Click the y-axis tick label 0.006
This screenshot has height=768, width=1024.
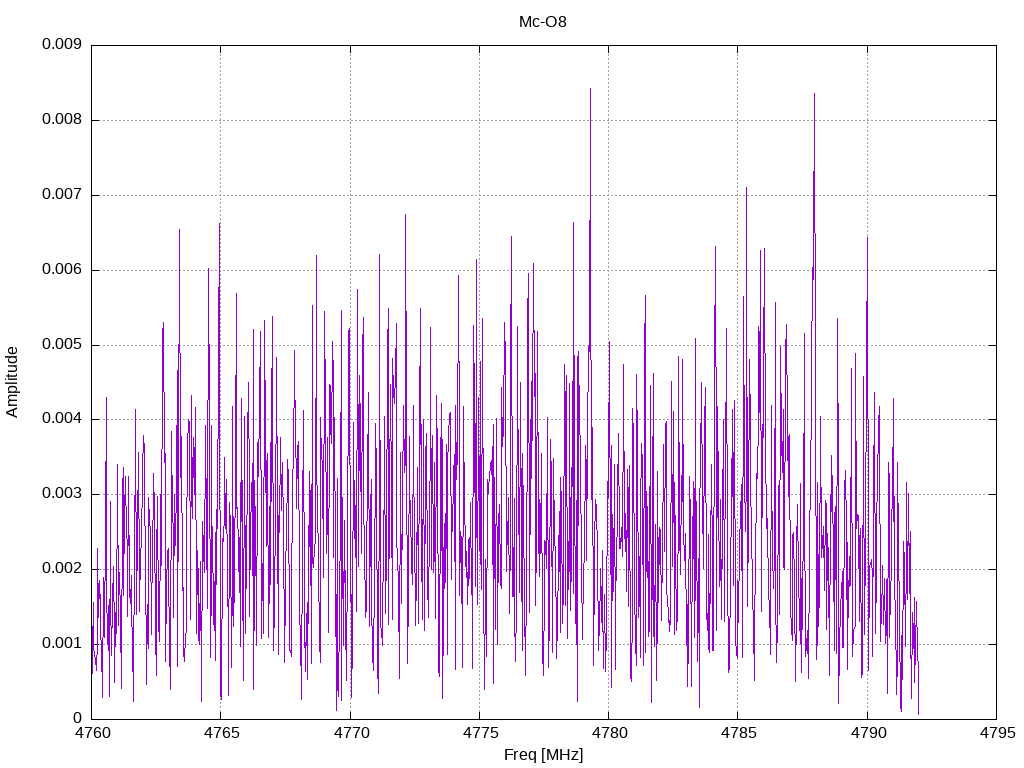[62, 270]
